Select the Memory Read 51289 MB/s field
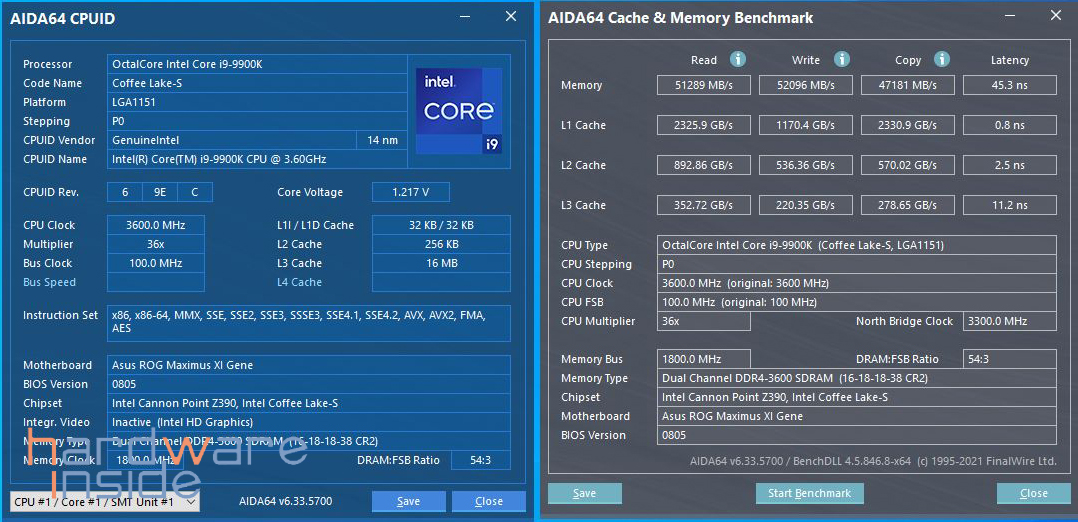 tap(704, 85)
